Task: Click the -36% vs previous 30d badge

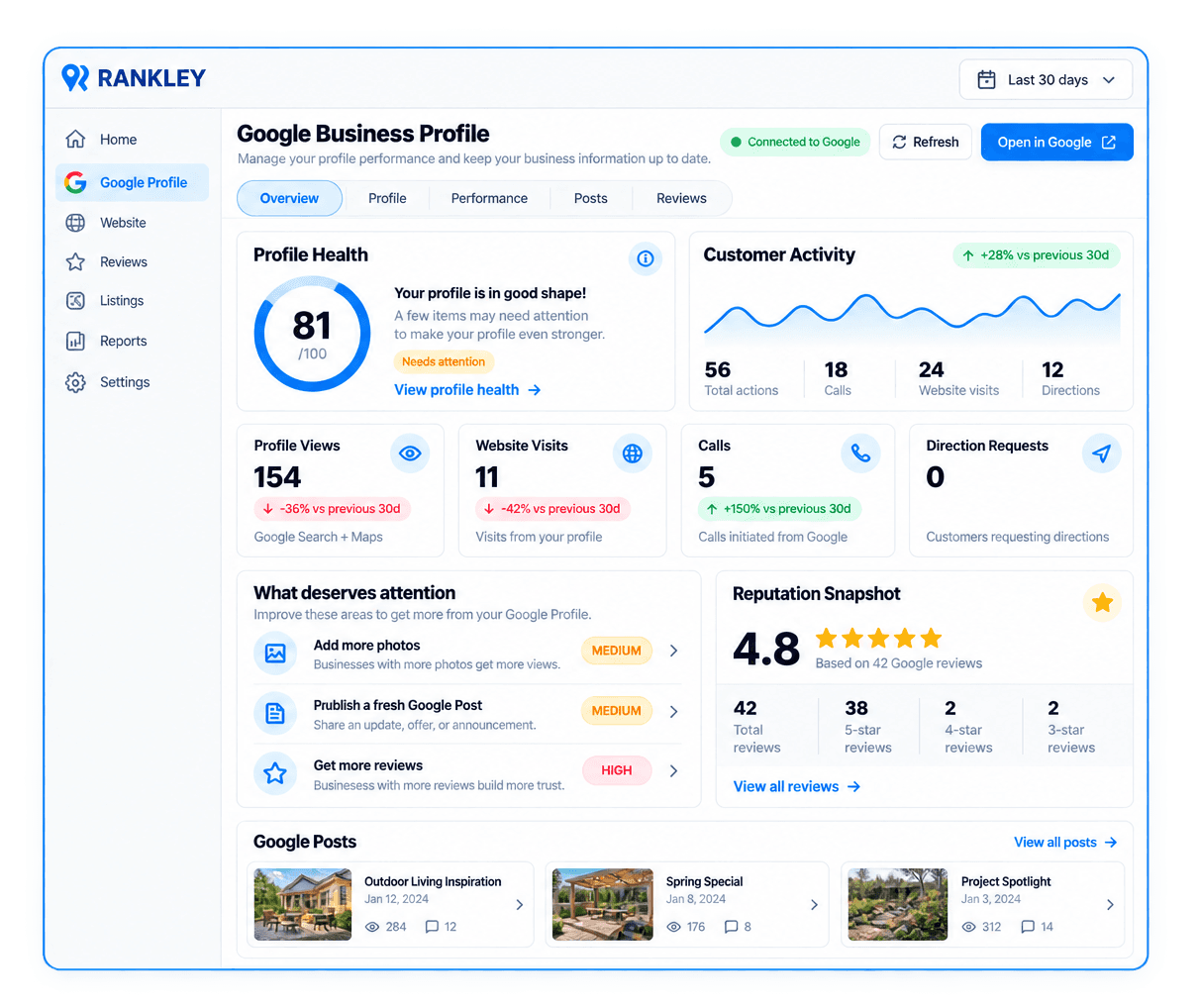Action: (332, 509)
